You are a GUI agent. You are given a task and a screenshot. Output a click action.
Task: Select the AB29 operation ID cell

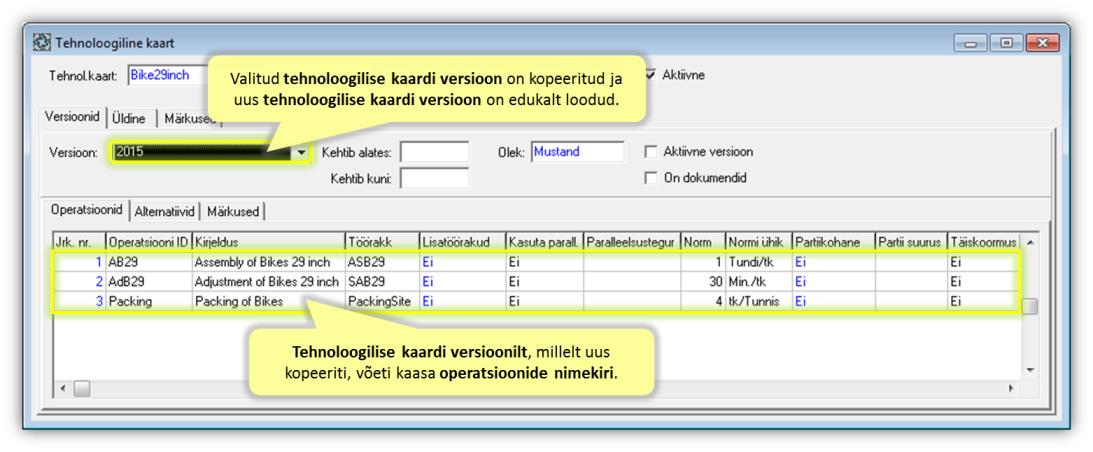(148, 262)
